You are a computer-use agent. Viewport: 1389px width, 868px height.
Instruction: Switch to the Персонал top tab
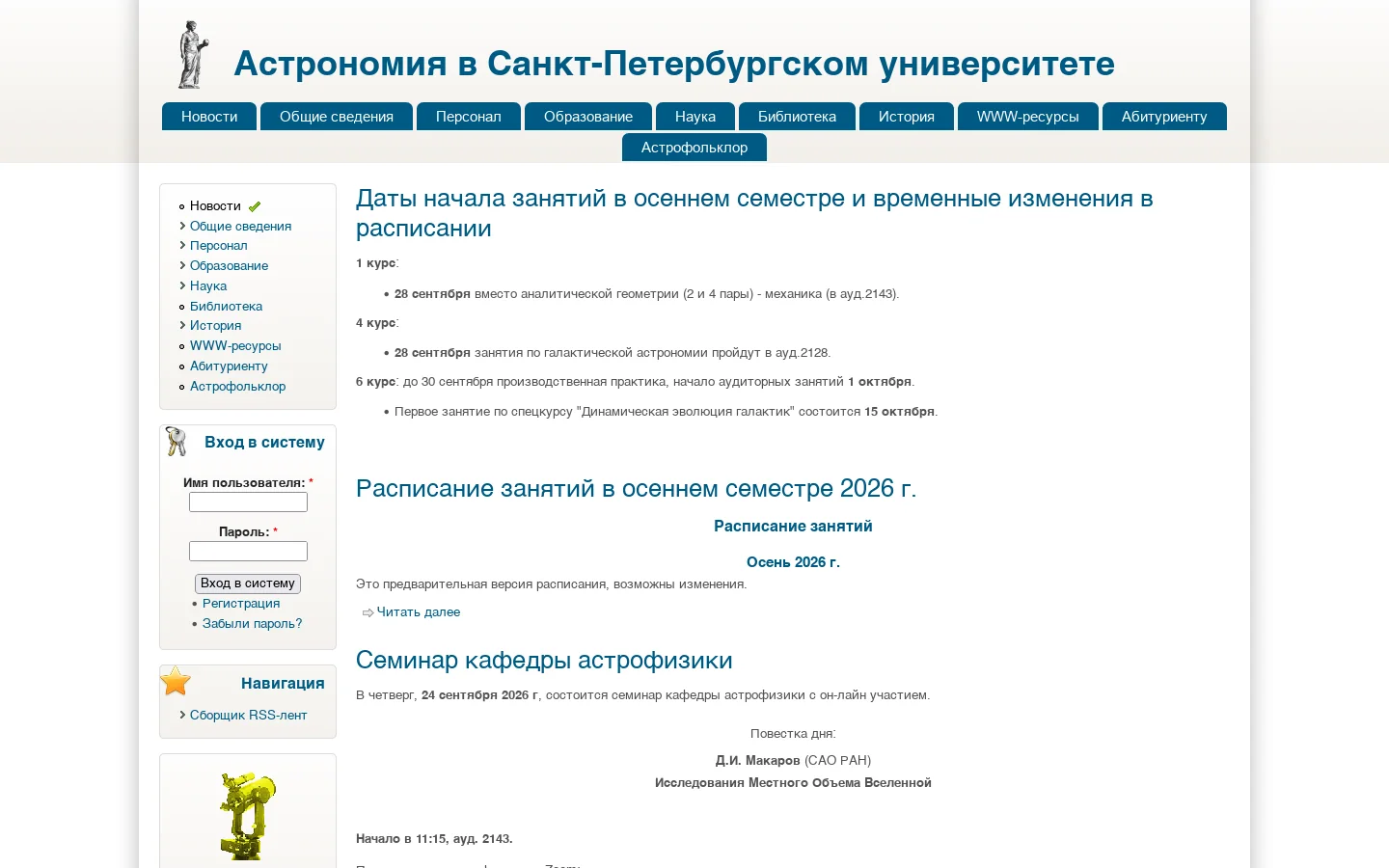click(x=469, y=116)
